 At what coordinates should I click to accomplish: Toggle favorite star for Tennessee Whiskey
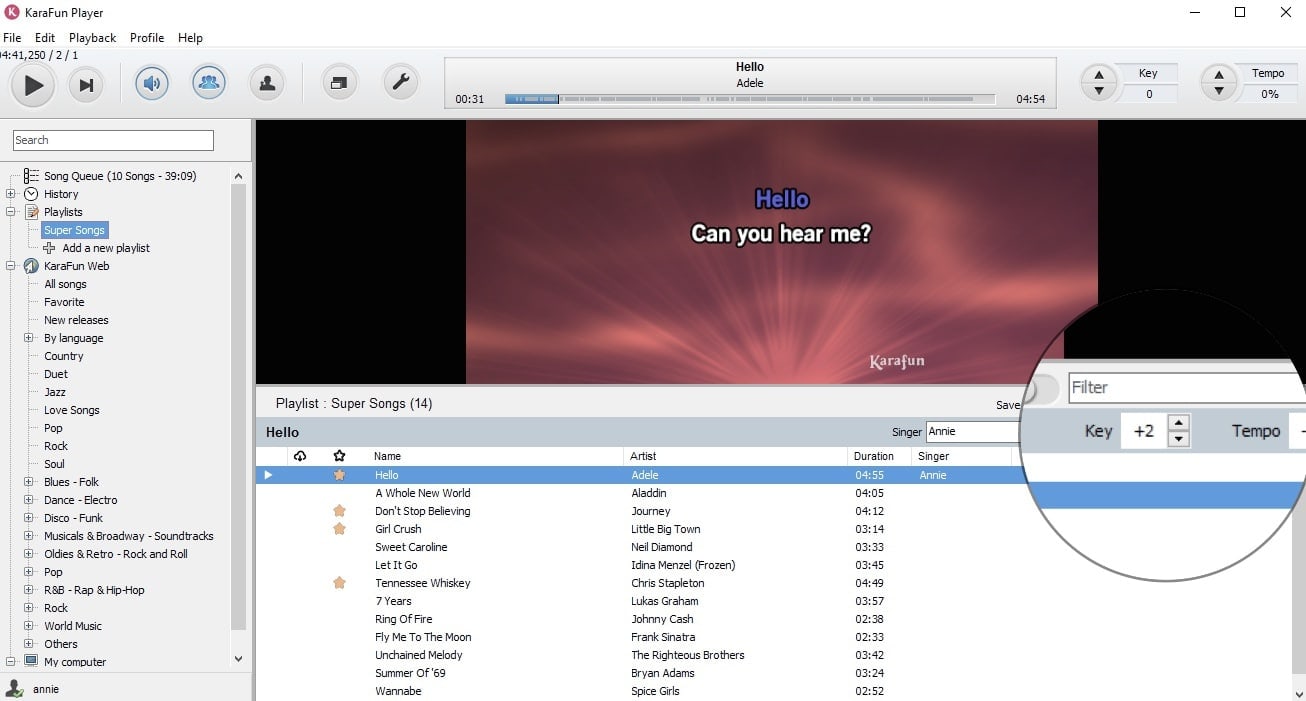coord(339,583)
